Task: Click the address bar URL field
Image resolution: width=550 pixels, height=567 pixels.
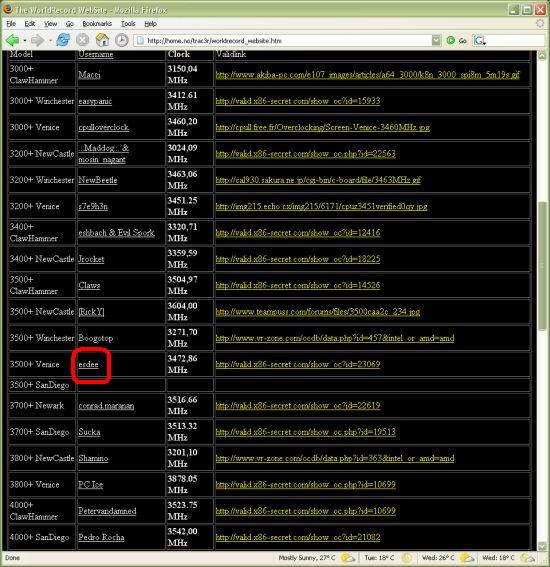Action: pos(287,40)
